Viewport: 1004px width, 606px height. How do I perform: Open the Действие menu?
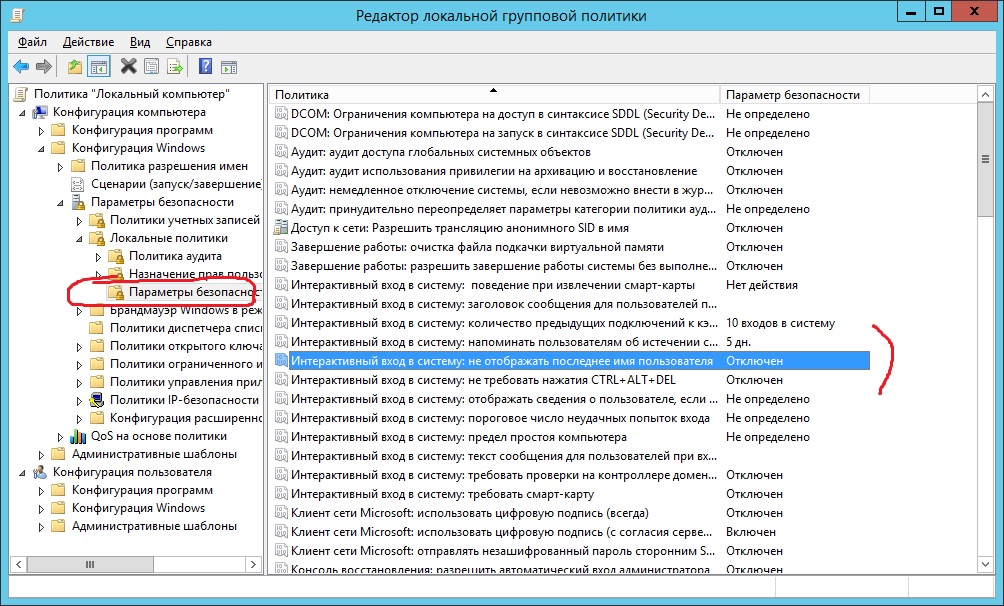click(88, 42)
